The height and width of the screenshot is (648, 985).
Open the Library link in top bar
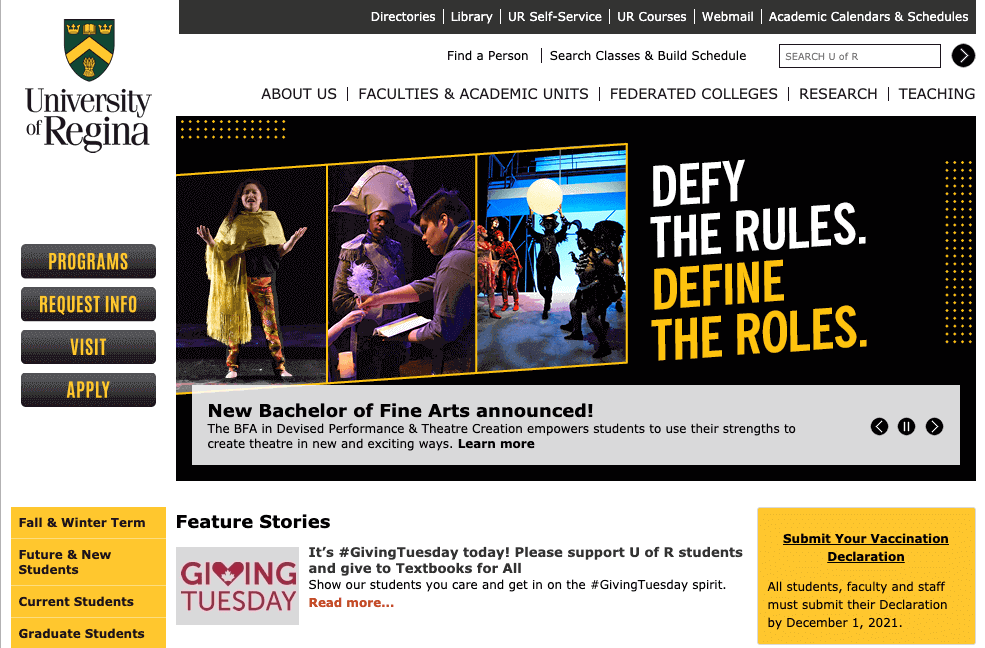click(471, 17)
